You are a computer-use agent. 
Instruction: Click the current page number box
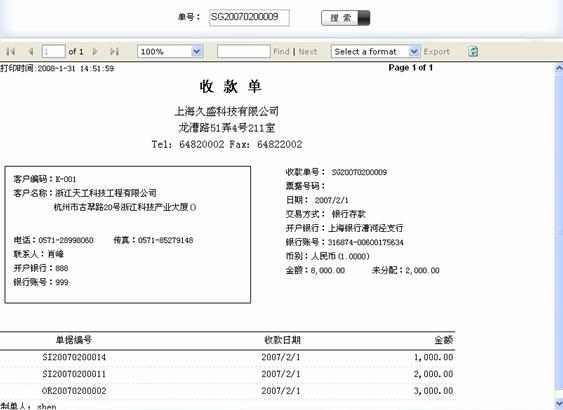pyautogui.click(x=53, y=51)
